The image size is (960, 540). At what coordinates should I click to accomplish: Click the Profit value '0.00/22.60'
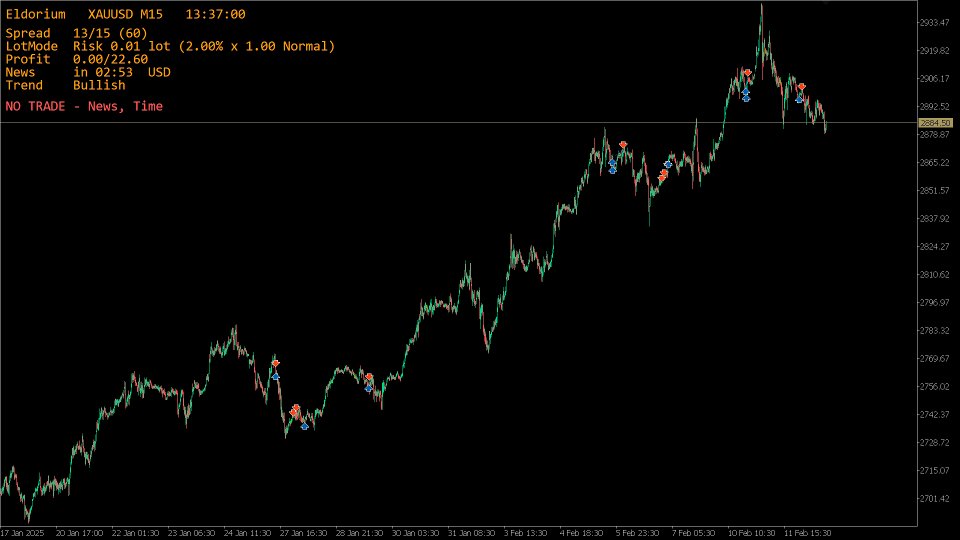[110, 59]
